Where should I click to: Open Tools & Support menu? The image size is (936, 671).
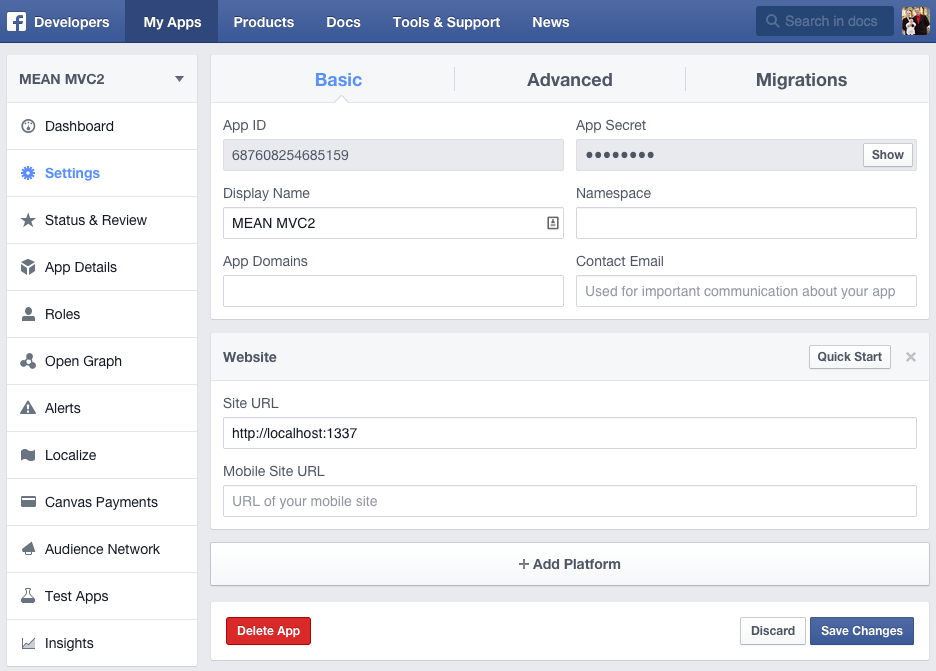(446, 21)
